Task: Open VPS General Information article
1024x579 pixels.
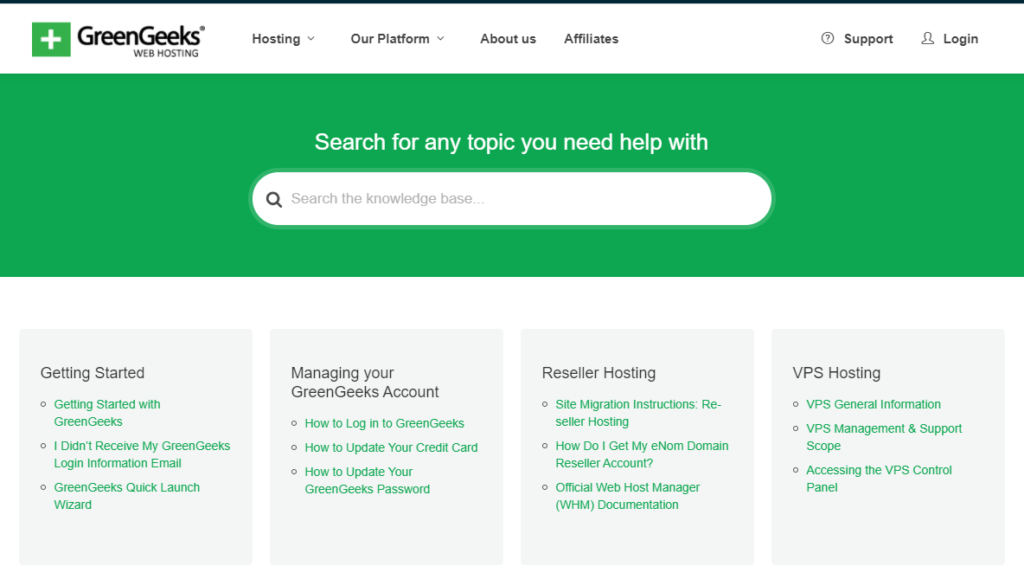Action: click(x=873, y=405)
